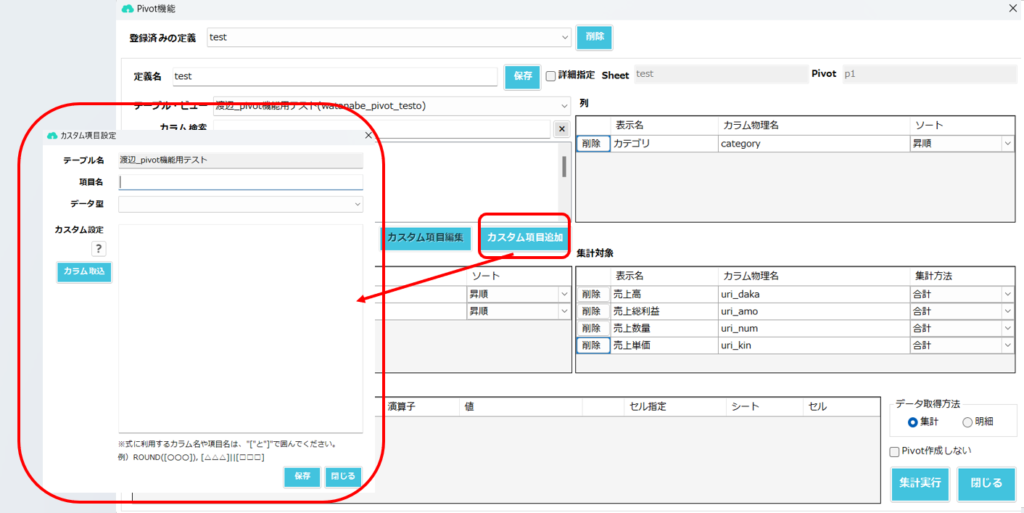Clear column search with the x button
Image resolution: width=1024 pixels, height=513 pixels.
tap(562, 129)
